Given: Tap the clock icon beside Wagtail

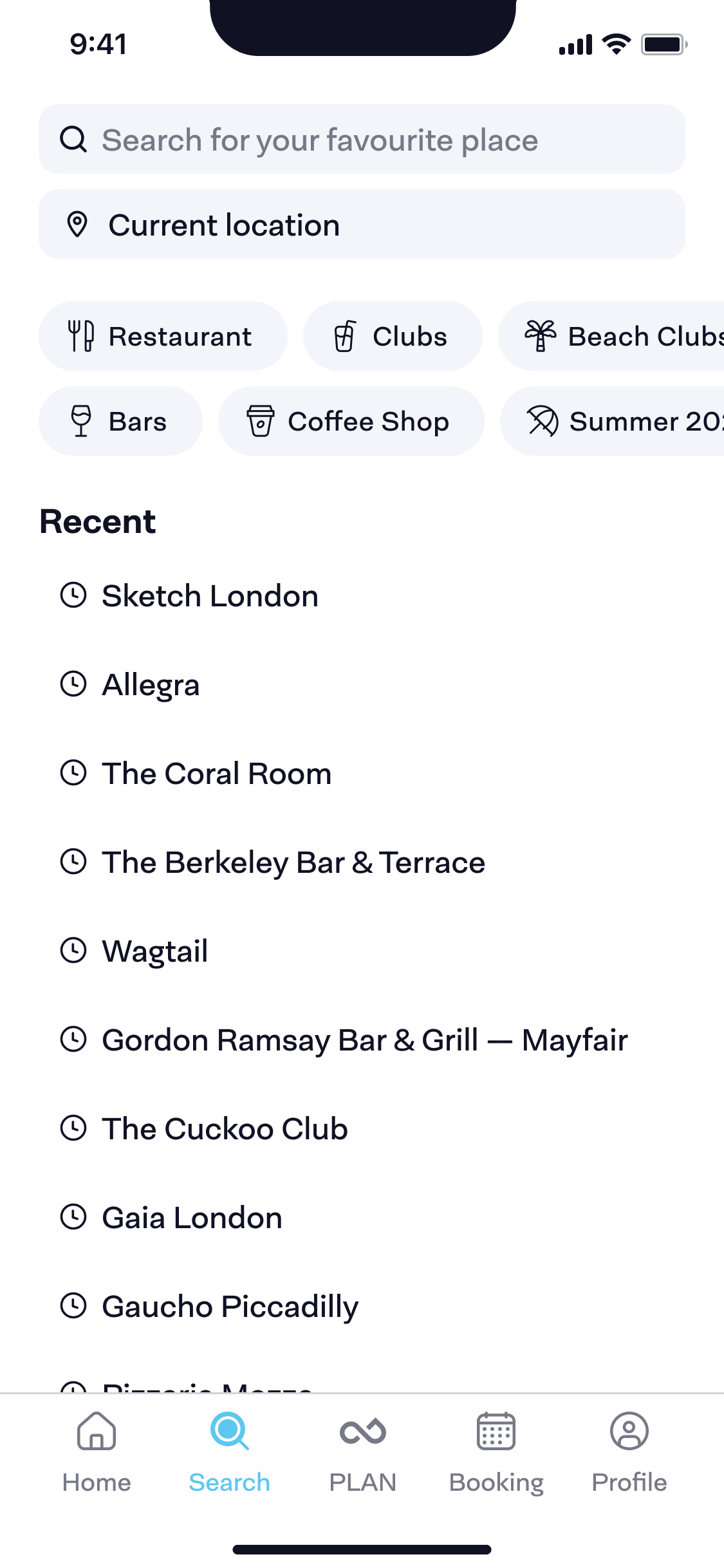Looking at the screenshot, I should 73,951.
